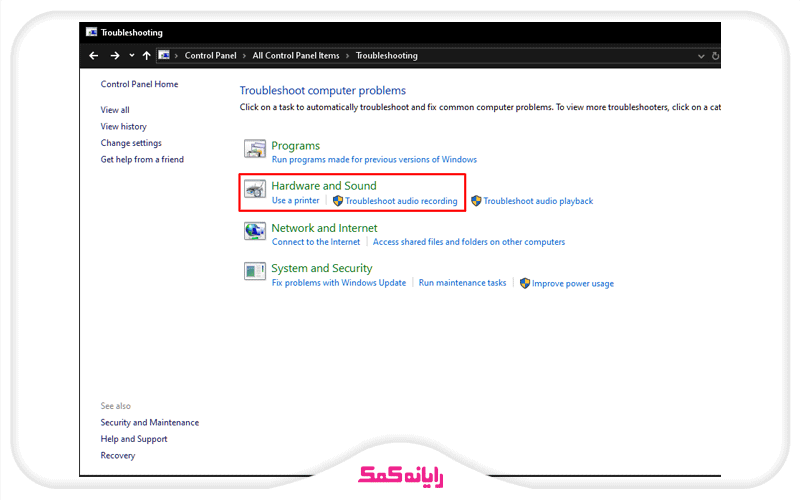Expand the address bar history dropdown
Viewport: 800px width, 500px height.
click(701, 56)
